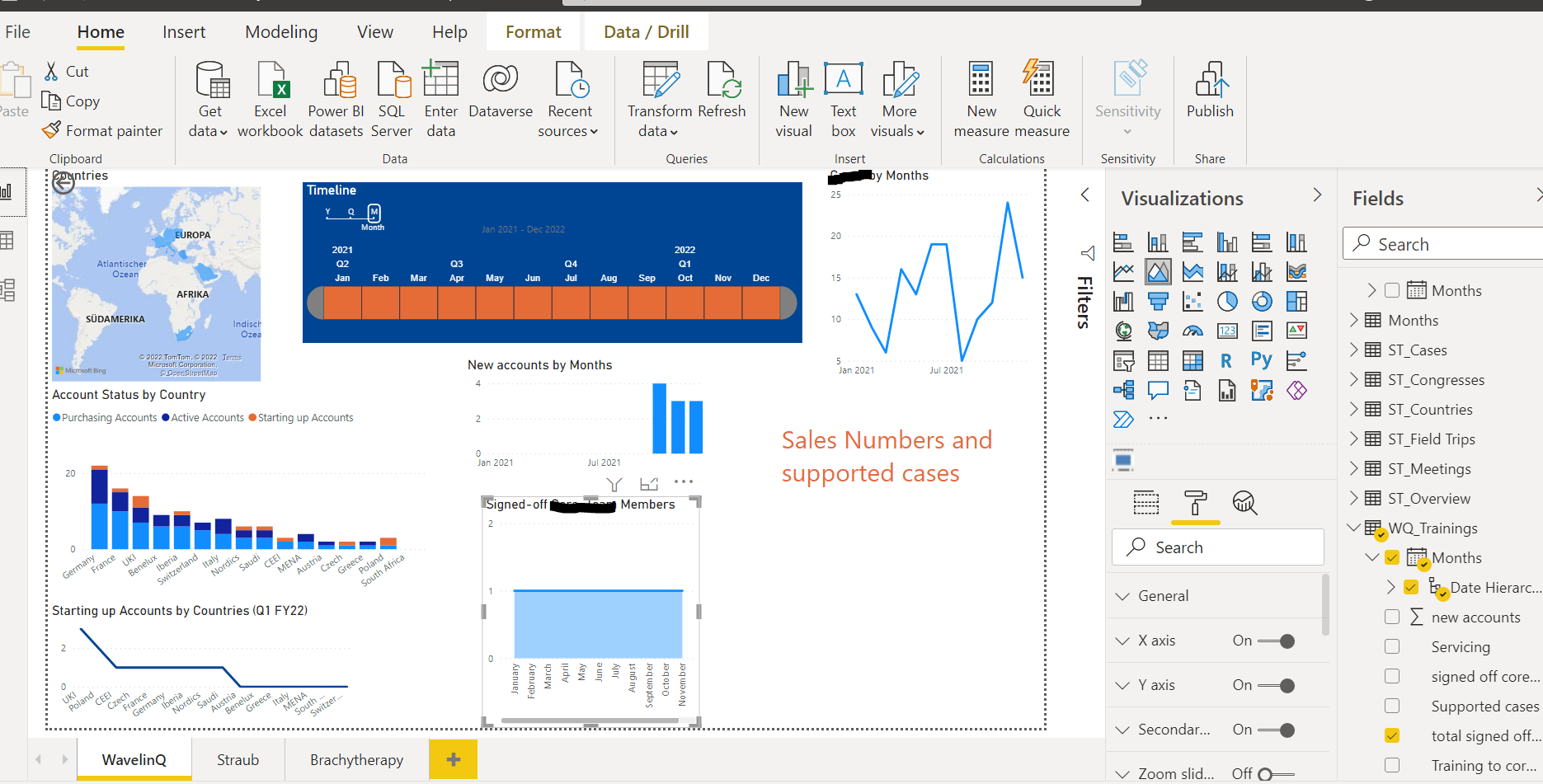
Task: Open Excel workbook data source
Action: (x=270, y=99)
